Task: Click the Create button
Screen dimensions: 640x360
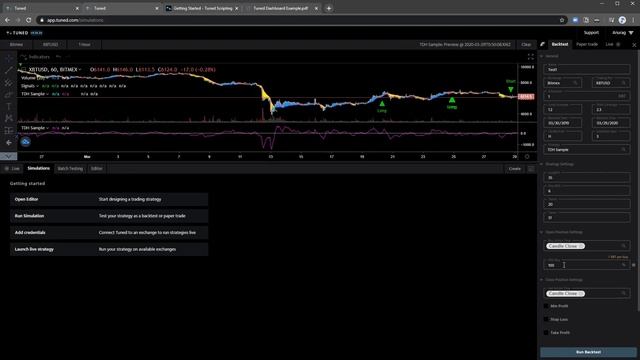Action: (515, 169)
